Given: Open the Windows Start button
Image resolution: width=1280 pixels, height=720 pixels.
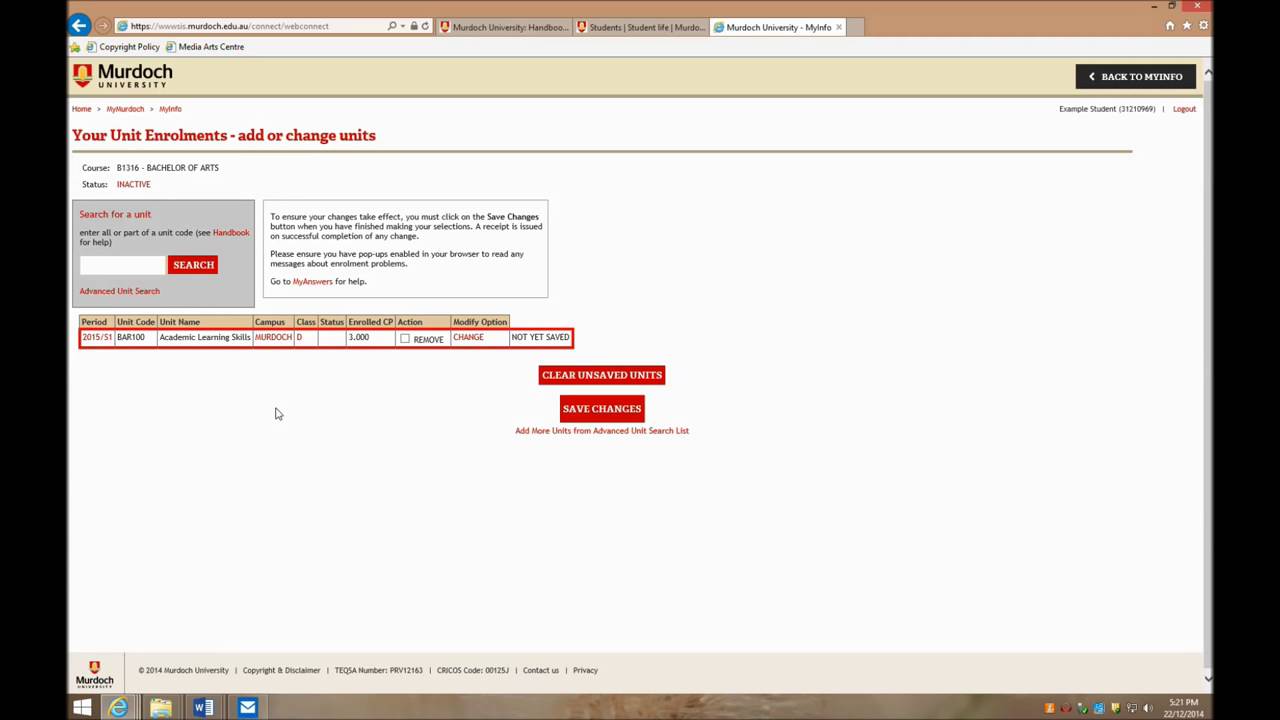Looking at the screenshot, I should [82, 708].
